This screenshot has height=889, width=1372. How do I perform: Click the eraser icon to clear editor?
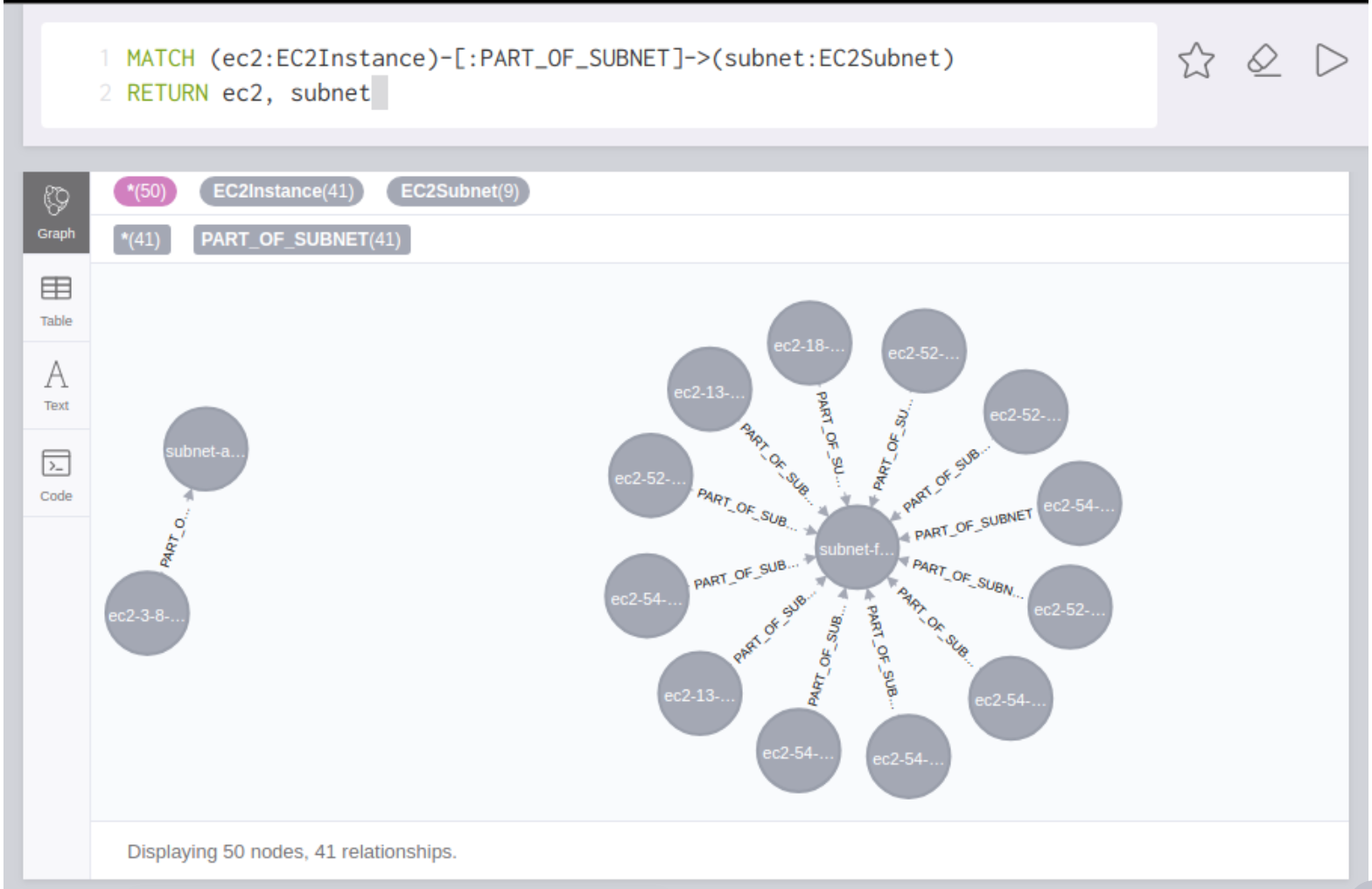tap(1263, 61)
